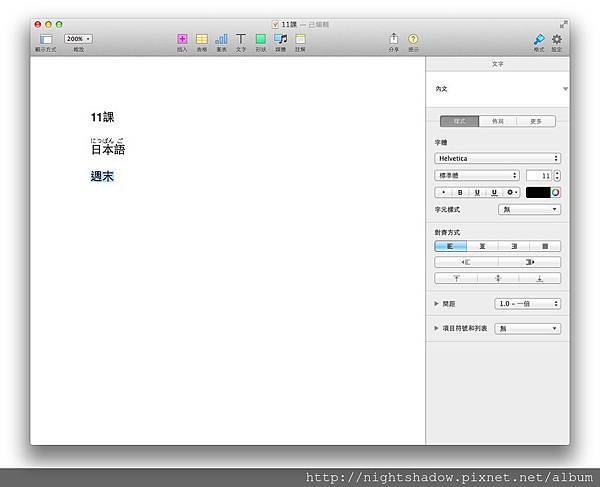Open the Media (媒體) browser

pyautogui.click(x=280, y=39)
